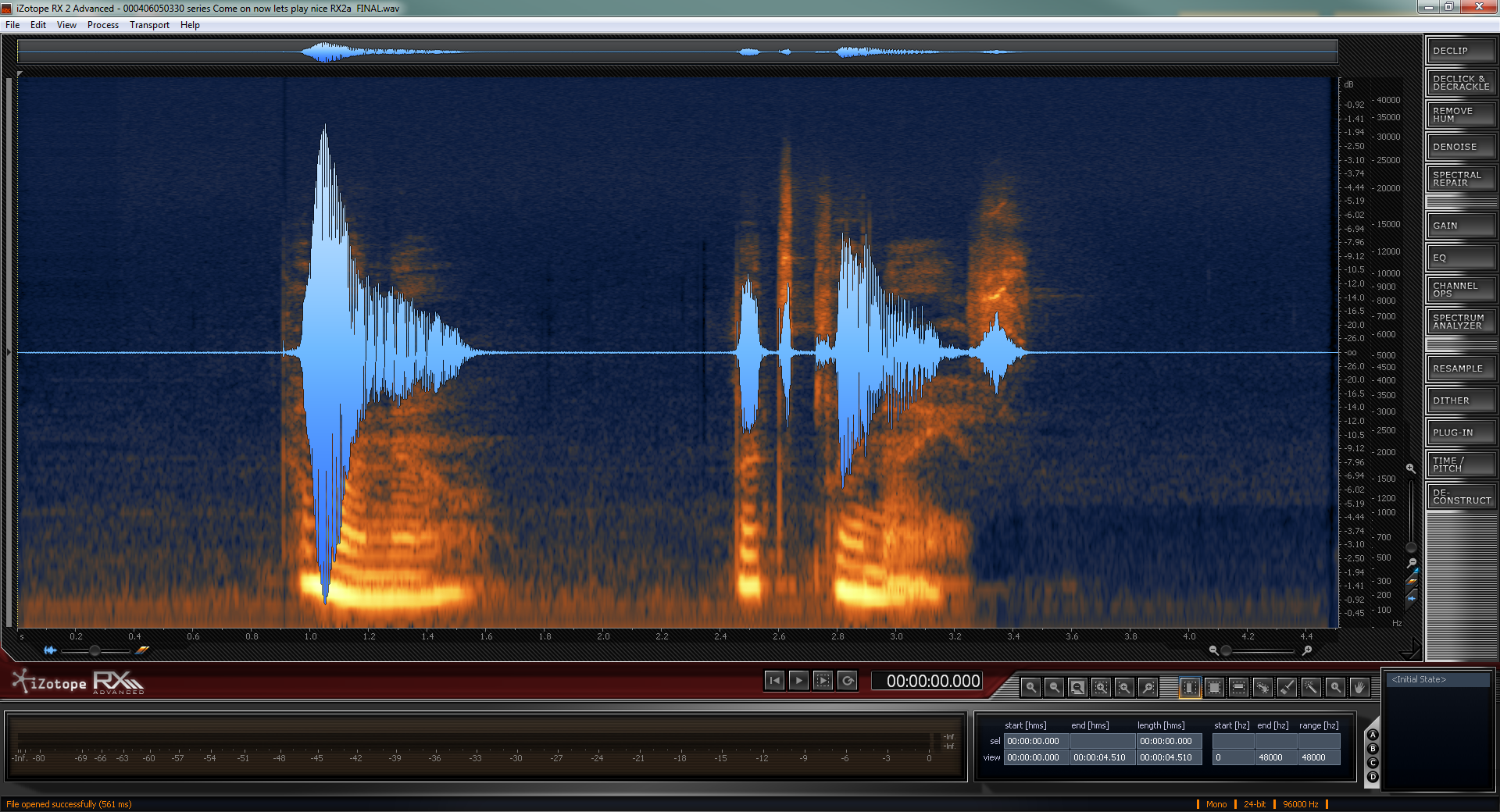Open the Dither module
This screenshot has width=1500, height=812.
pos(1461,401)
